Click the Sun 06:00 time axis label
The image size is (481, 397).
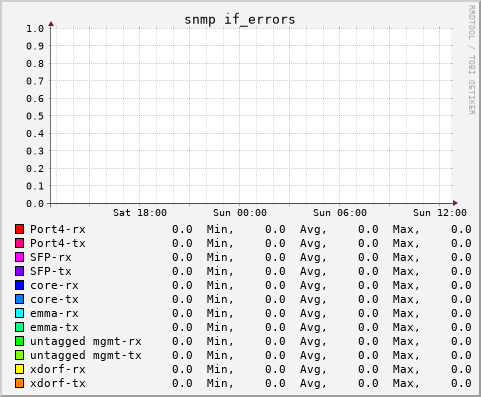coord(340,213)
